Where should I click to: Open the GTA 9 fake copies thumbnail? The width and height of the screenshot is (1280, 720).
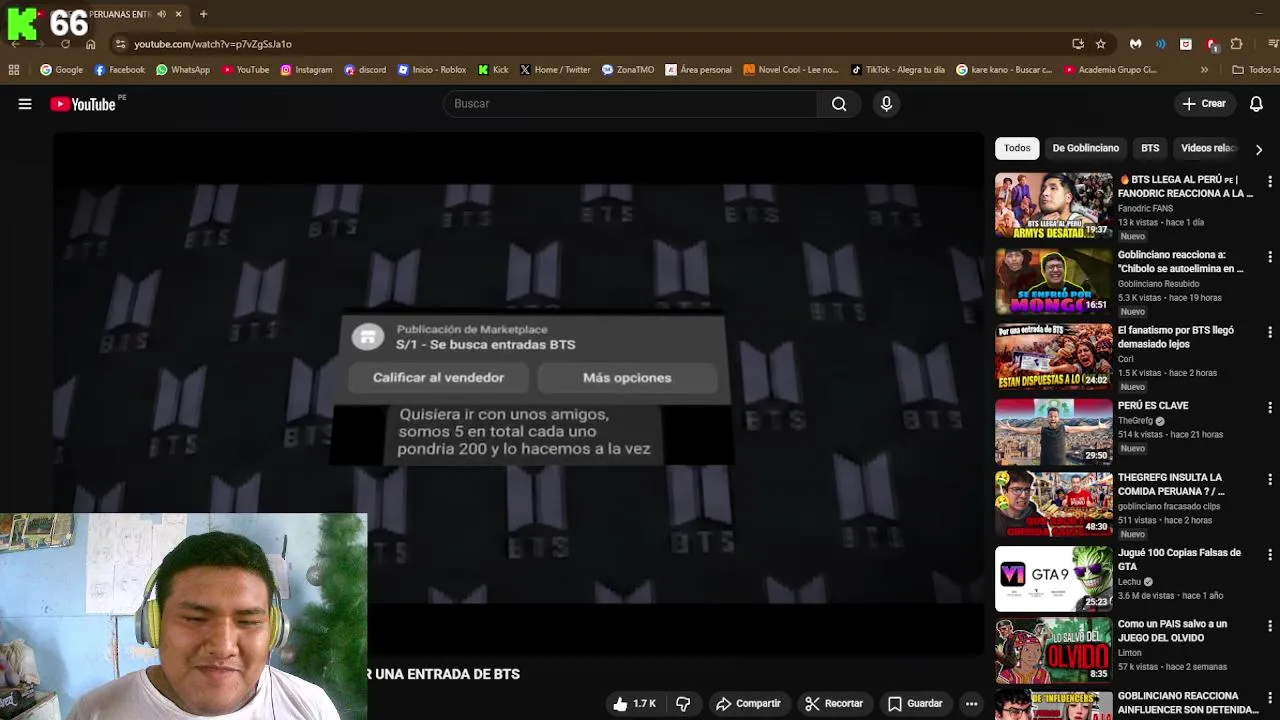[x=1053, y=579]
